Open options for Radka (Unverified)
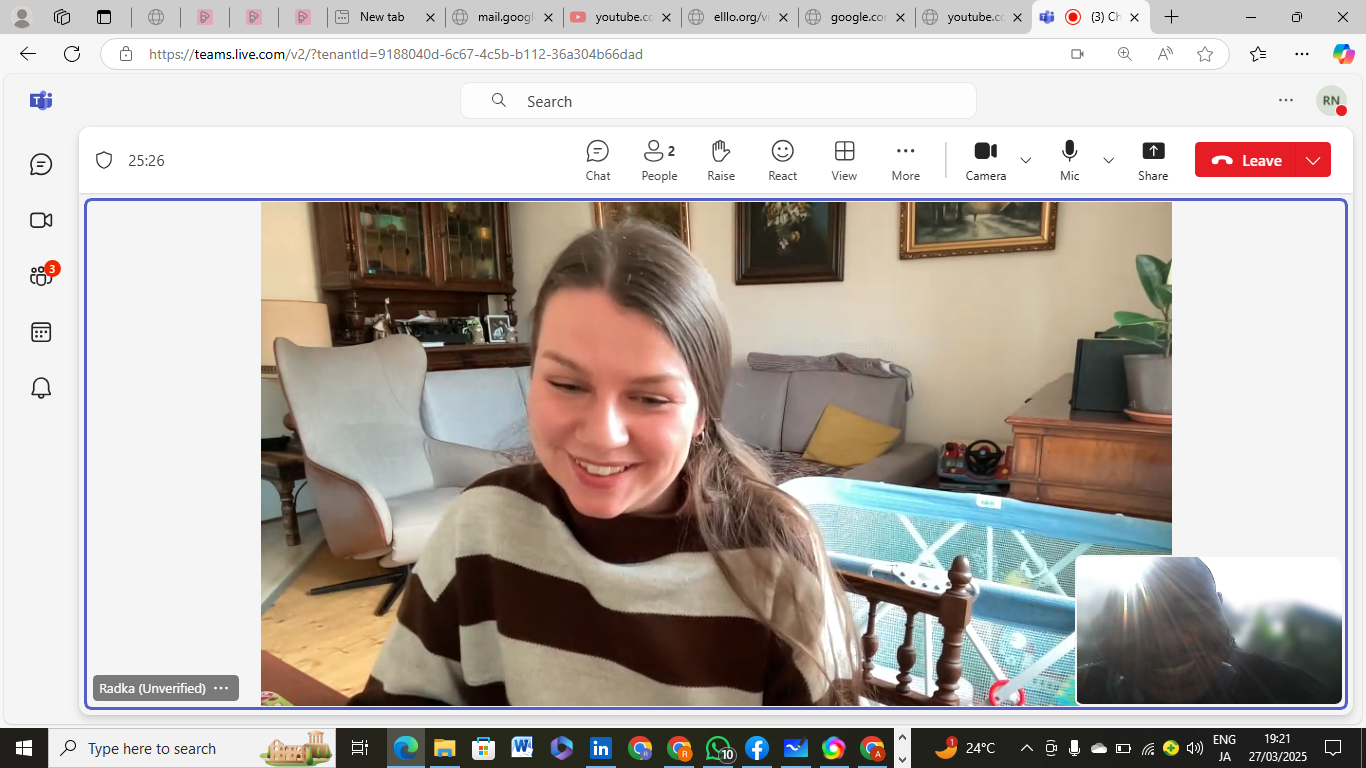Viewport: 1366px width, 768px height. pyautogui.click(x=221, y=688)
